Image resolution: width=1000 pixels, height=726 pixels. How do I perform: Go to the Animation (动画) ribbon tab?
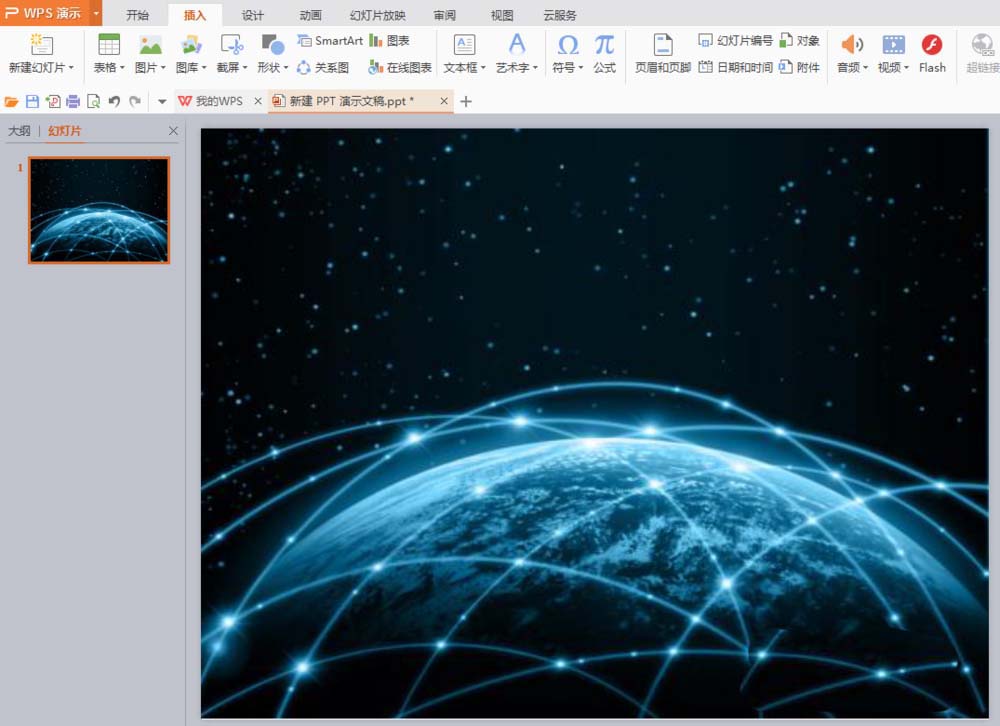(x=311, y=15)
